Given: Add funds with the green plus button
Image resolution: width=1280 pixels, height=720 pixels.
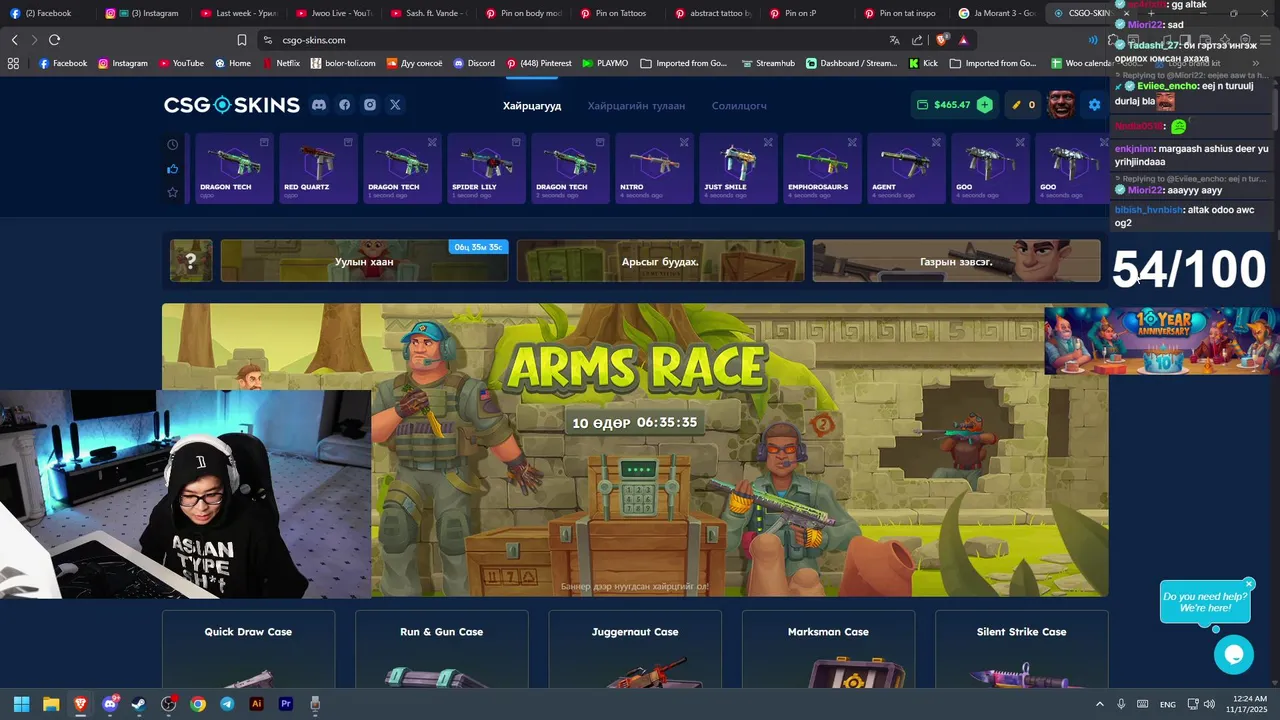Looking at the screenshot, I should coord(985,105).
